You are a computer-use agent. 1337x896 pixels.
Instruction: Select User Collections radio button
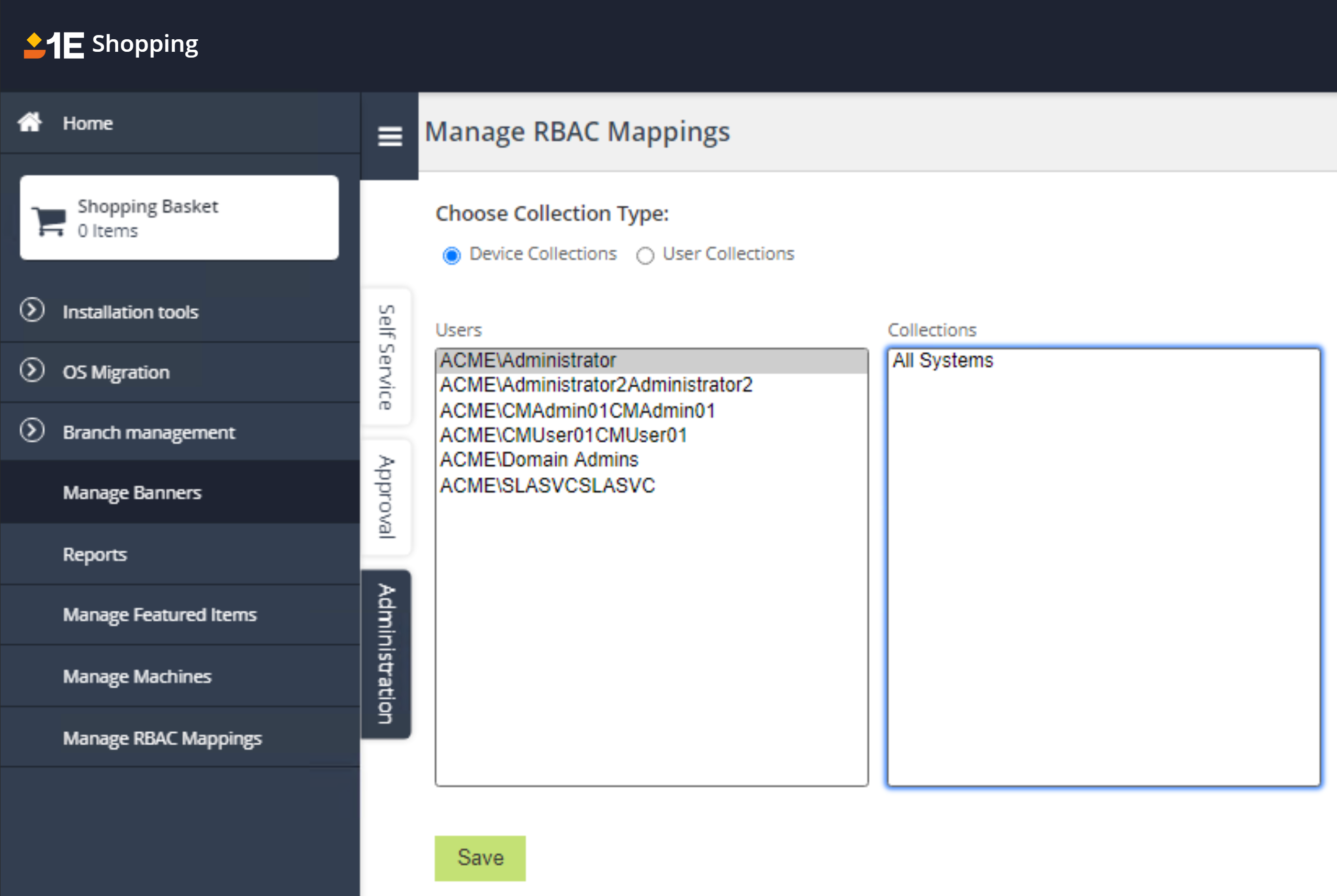[x=645, y=255]
